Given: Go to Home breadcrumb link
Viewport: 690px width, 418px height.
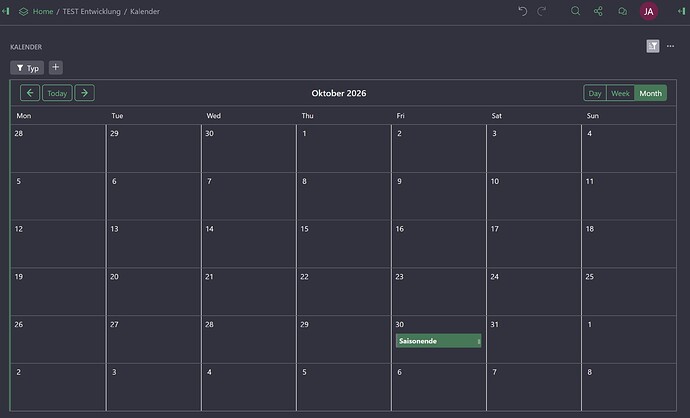Looking at the screenshot, I should point(43,11).
